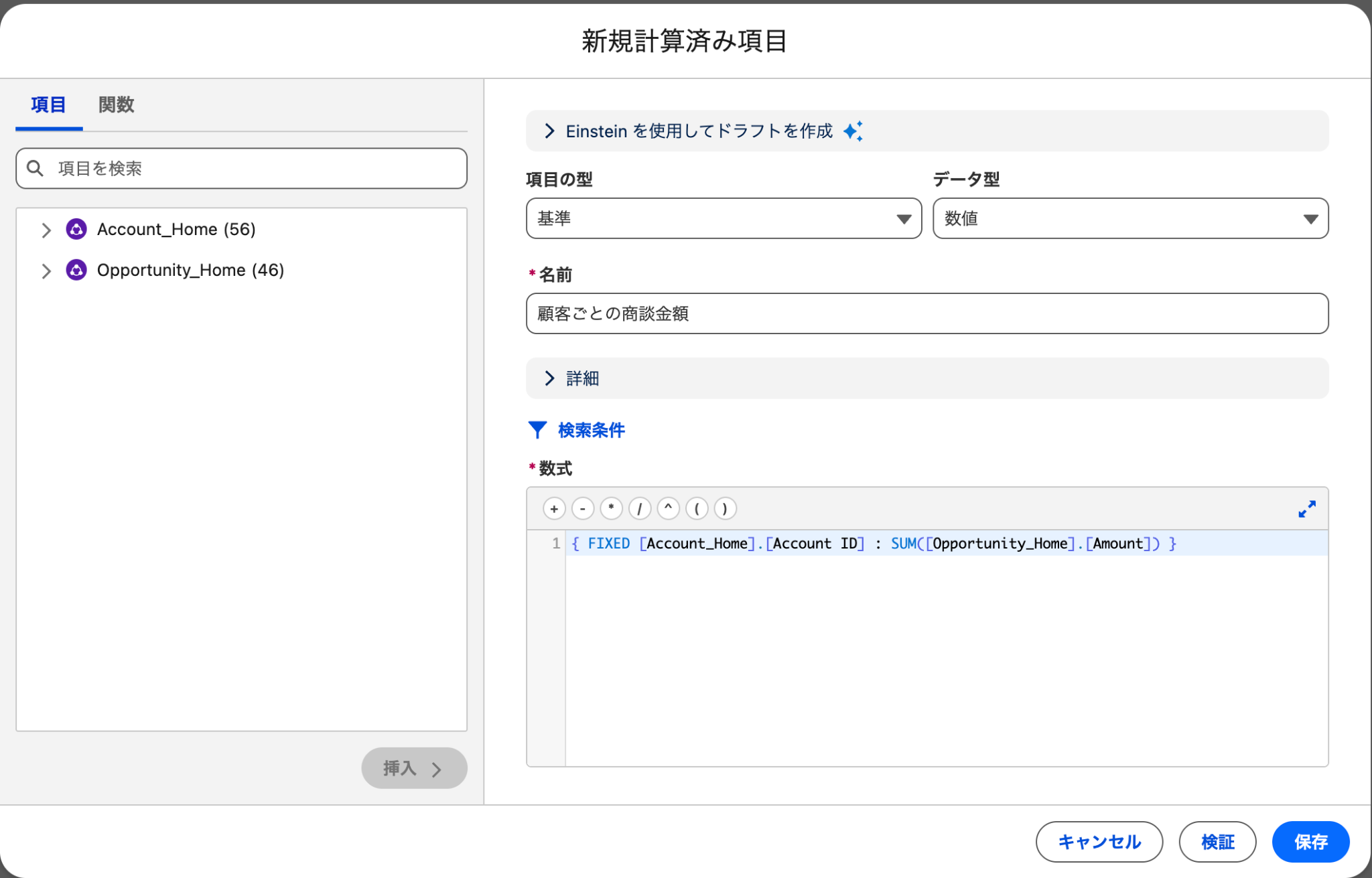
Task: Expand the formula editor to full size
Action: click(x=1306, y=509)
